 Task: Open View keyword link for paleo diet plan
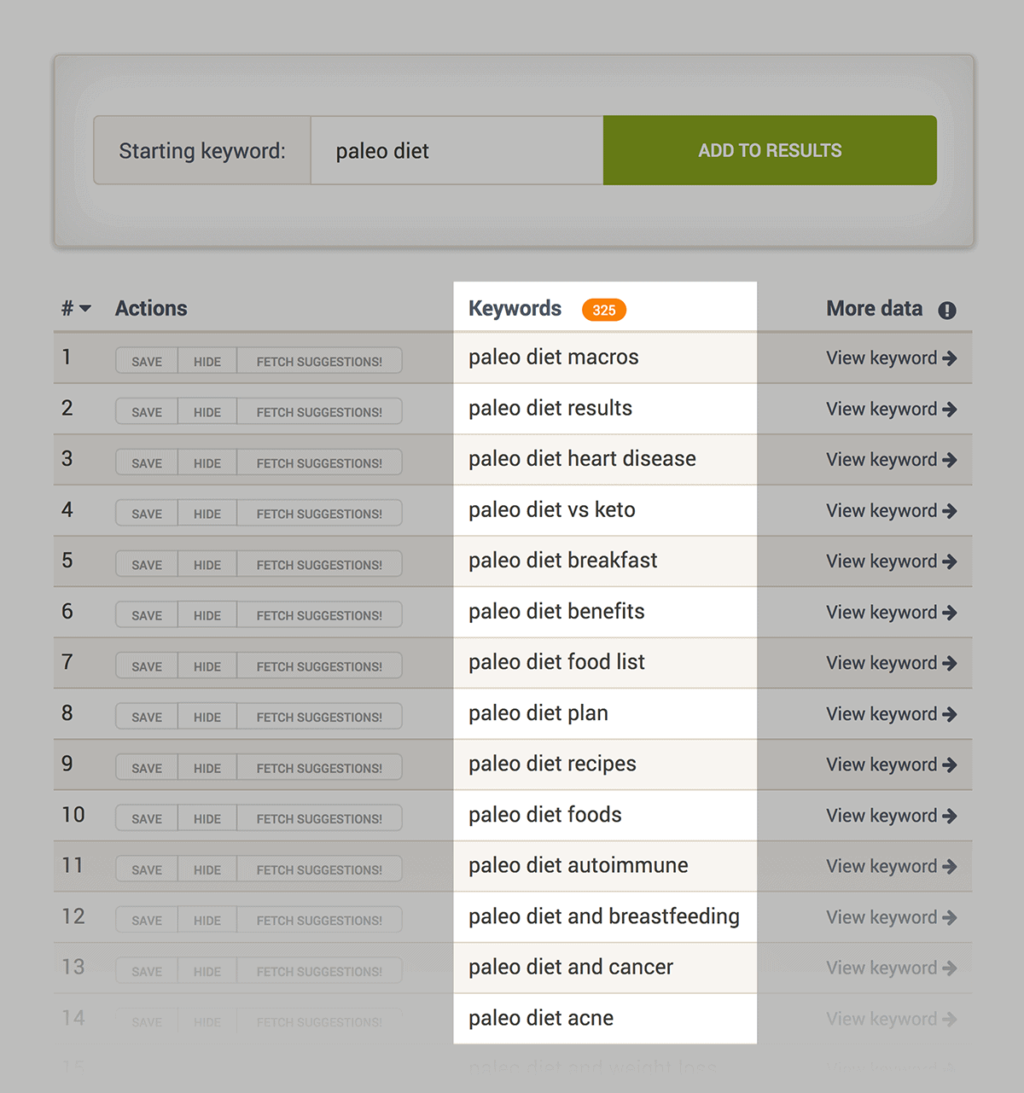click(x=881, y=714)
